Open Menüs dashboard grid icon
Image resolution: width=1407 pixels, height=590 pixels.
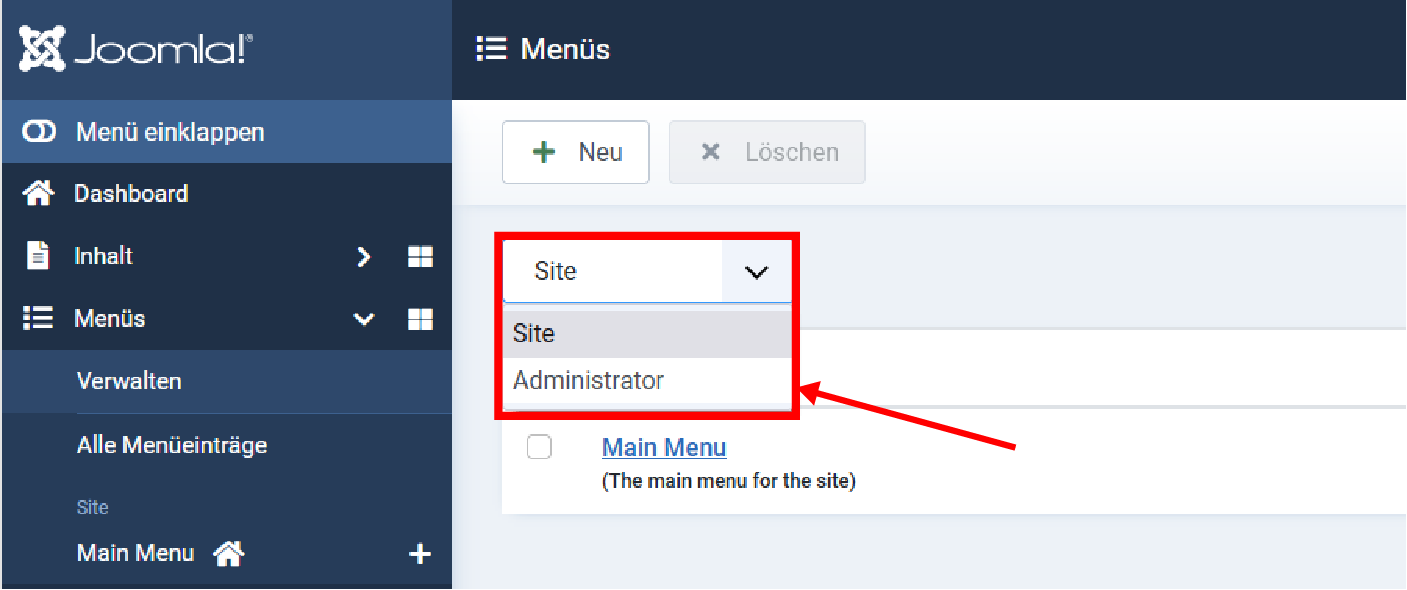(x=420, y=319)
